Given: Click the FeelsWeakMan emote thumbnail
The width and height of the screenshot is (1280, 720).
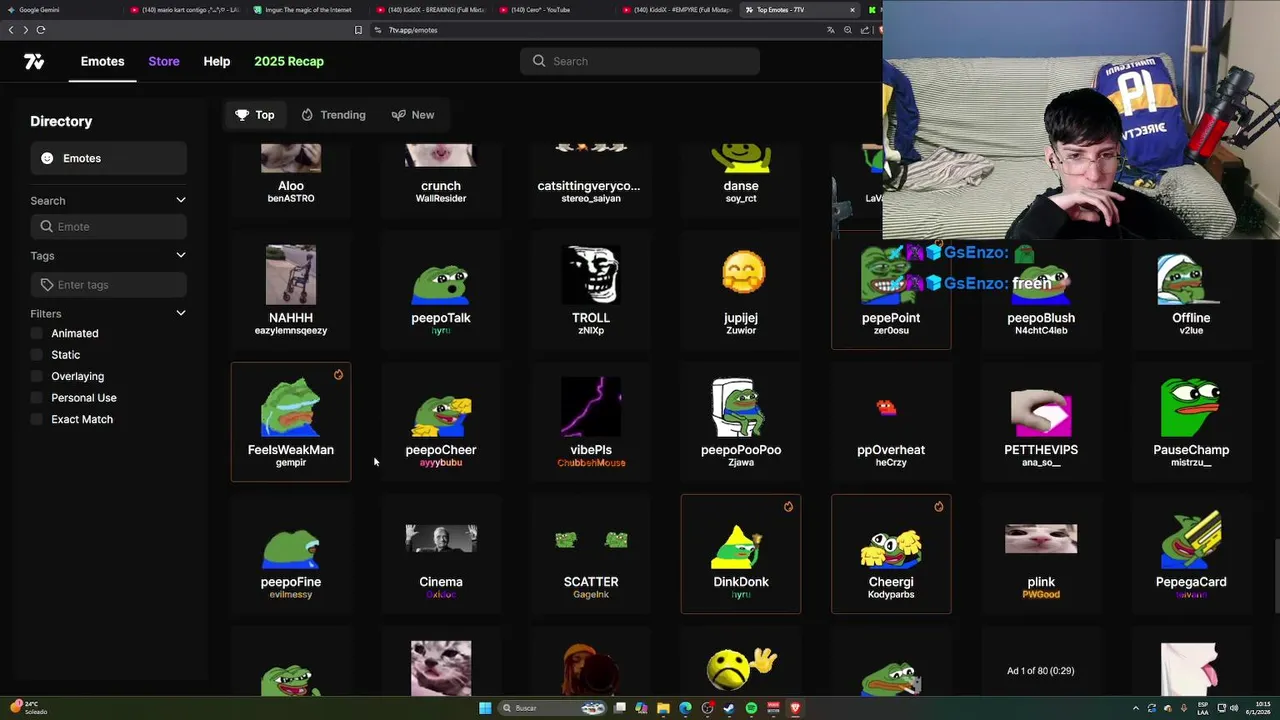Looking at the screenshot, I should coord(291,407).
